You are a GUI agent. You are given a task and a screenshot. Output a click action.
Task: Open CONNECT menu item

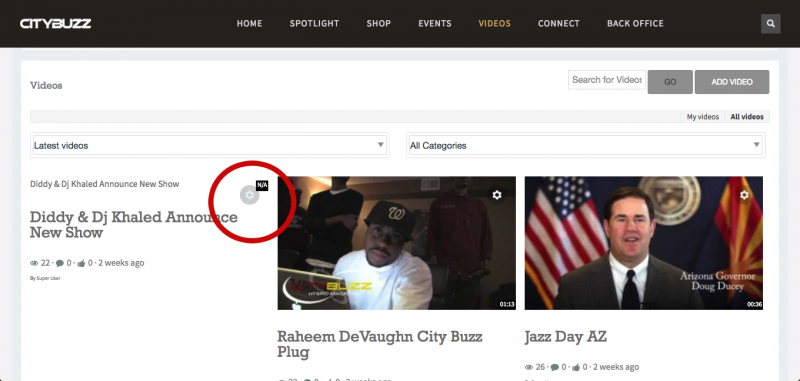(559, 23)
